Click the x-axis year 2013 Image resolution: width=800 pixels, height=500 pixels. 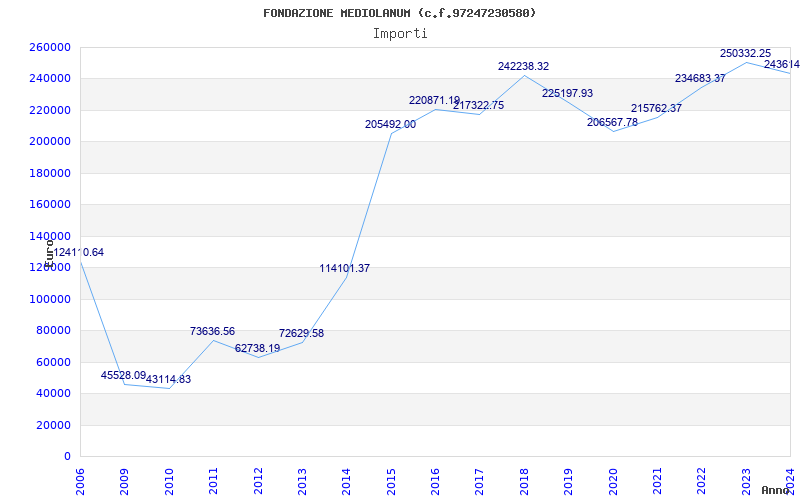click(x=302, y=480)
